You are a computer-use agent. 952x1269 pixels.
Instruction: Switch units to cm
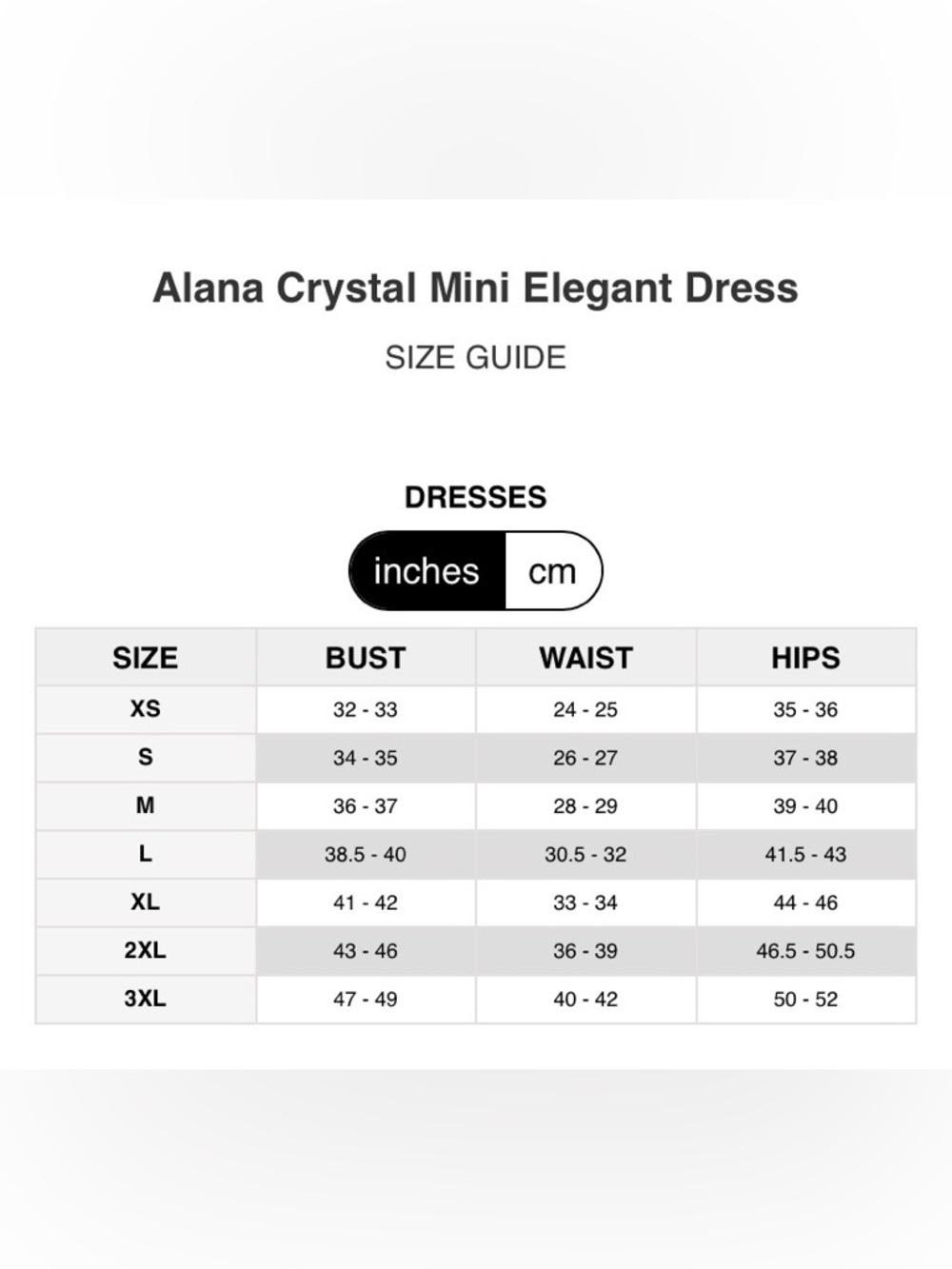click(x=553, y=571)
